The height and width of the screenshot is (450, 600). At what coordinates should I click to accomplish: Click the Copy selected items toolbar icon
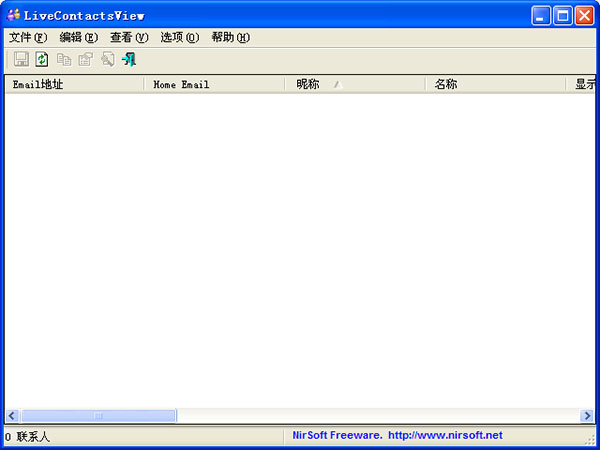click(64, 59)
